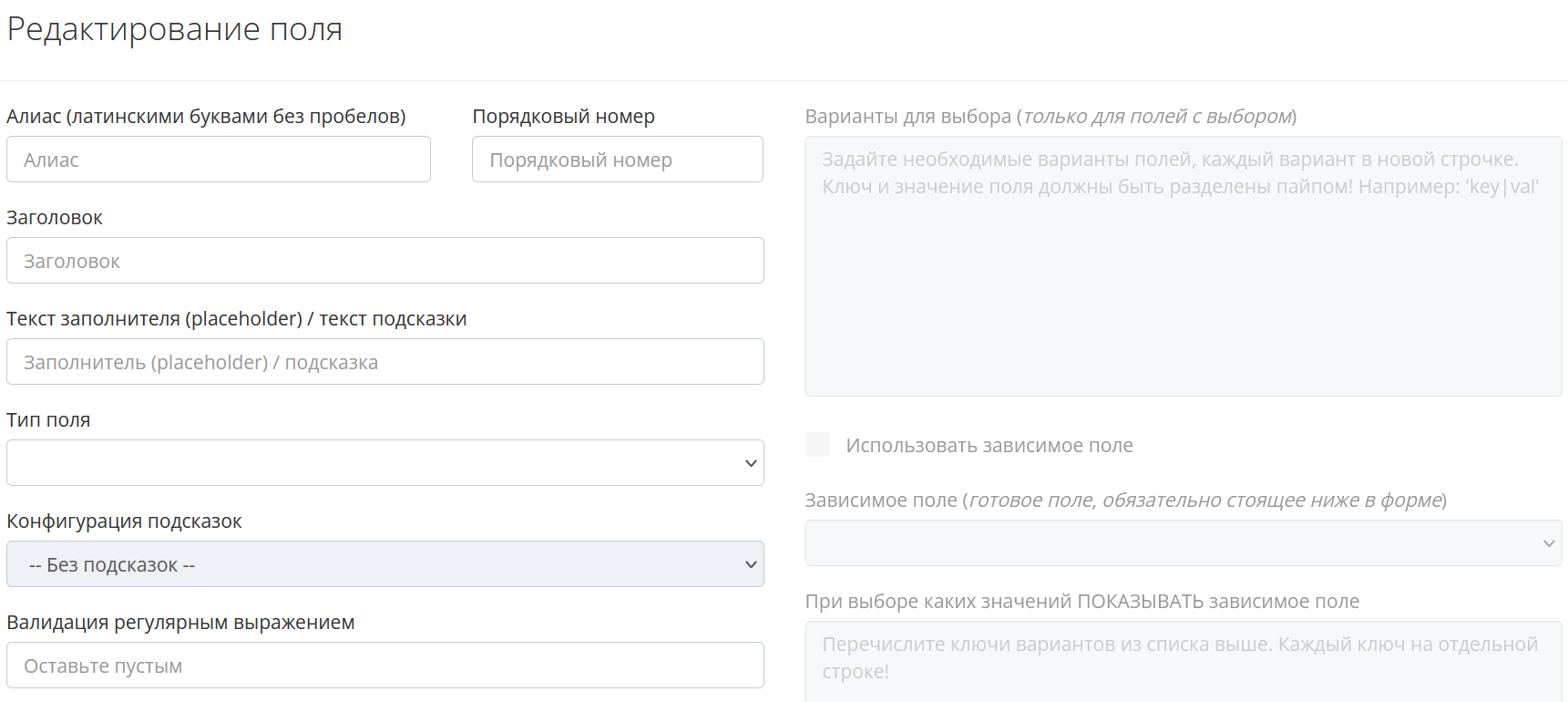Focus the Порядковый номер input box
This screenshot has height=702, width=1568.
click(617, 160)
